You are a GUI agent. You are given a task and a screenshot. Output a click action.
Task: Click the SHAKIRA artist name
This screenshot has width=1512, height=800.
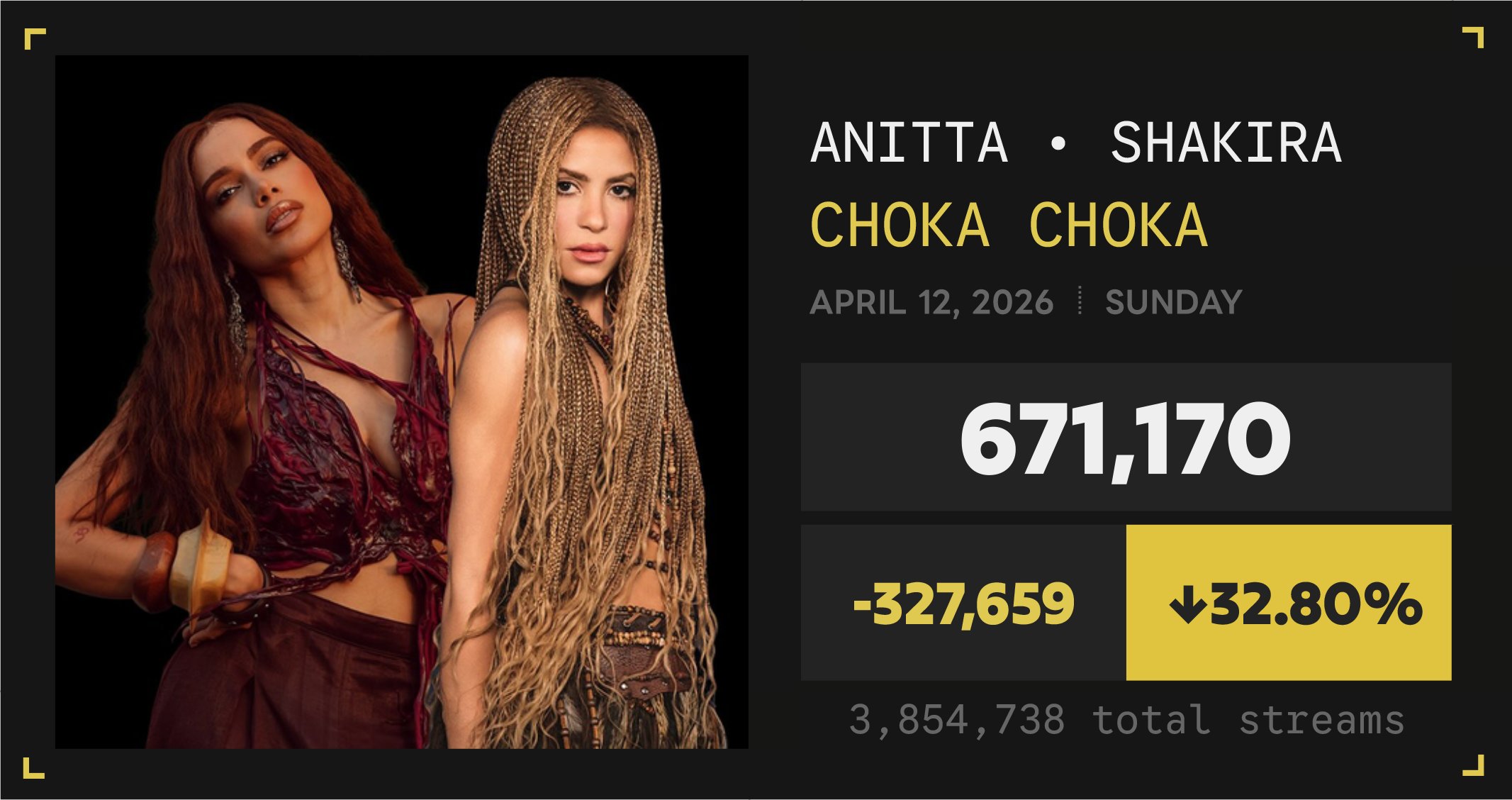(1226, 143)
